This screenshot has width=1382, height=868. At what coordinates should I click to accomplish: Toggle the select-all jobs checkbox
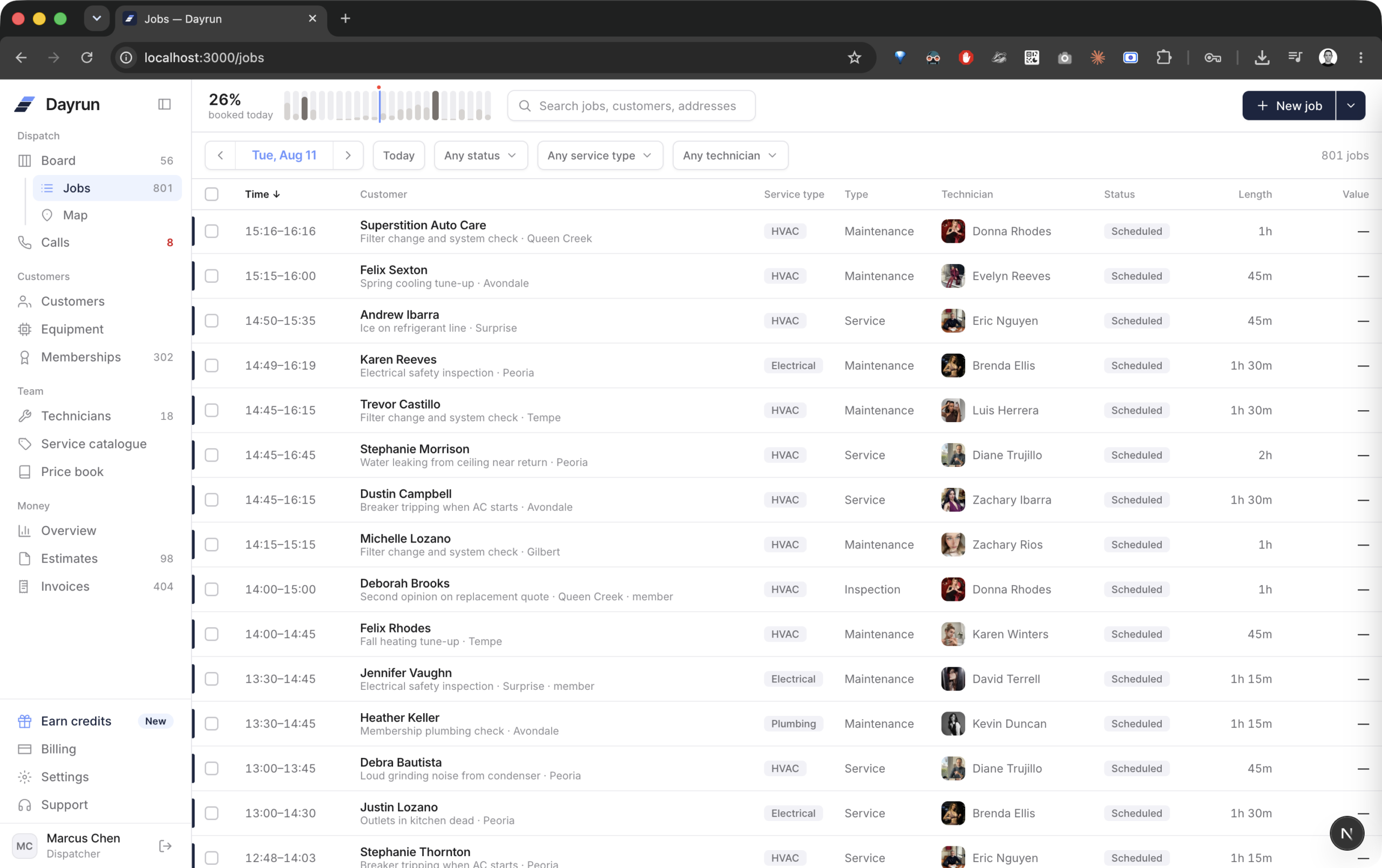point(212,194)
